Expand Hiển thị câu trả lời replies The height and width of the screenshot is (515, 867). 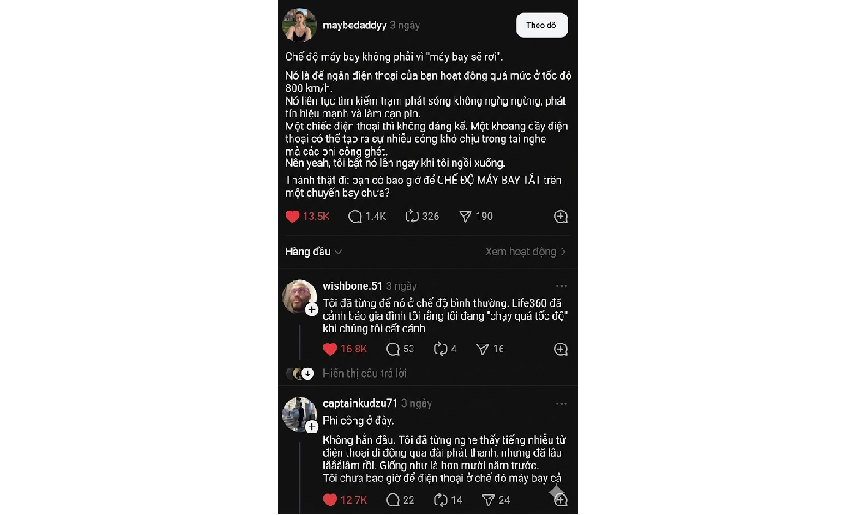coord(364,373)
